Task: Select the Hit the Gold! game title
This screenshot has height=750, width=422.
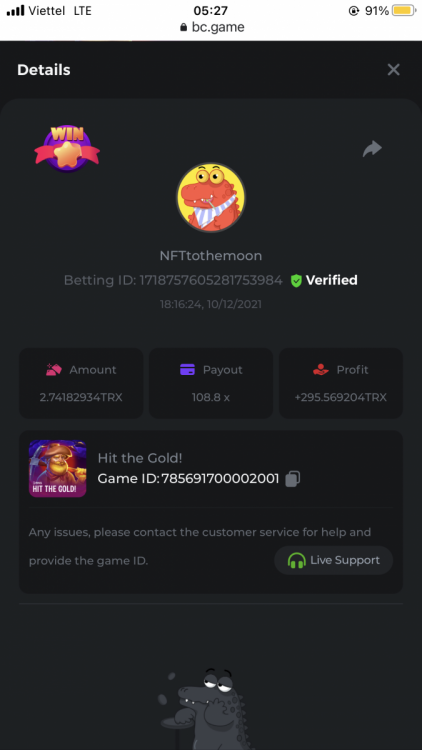Action: pyautogui.click(x=140, y=458)
